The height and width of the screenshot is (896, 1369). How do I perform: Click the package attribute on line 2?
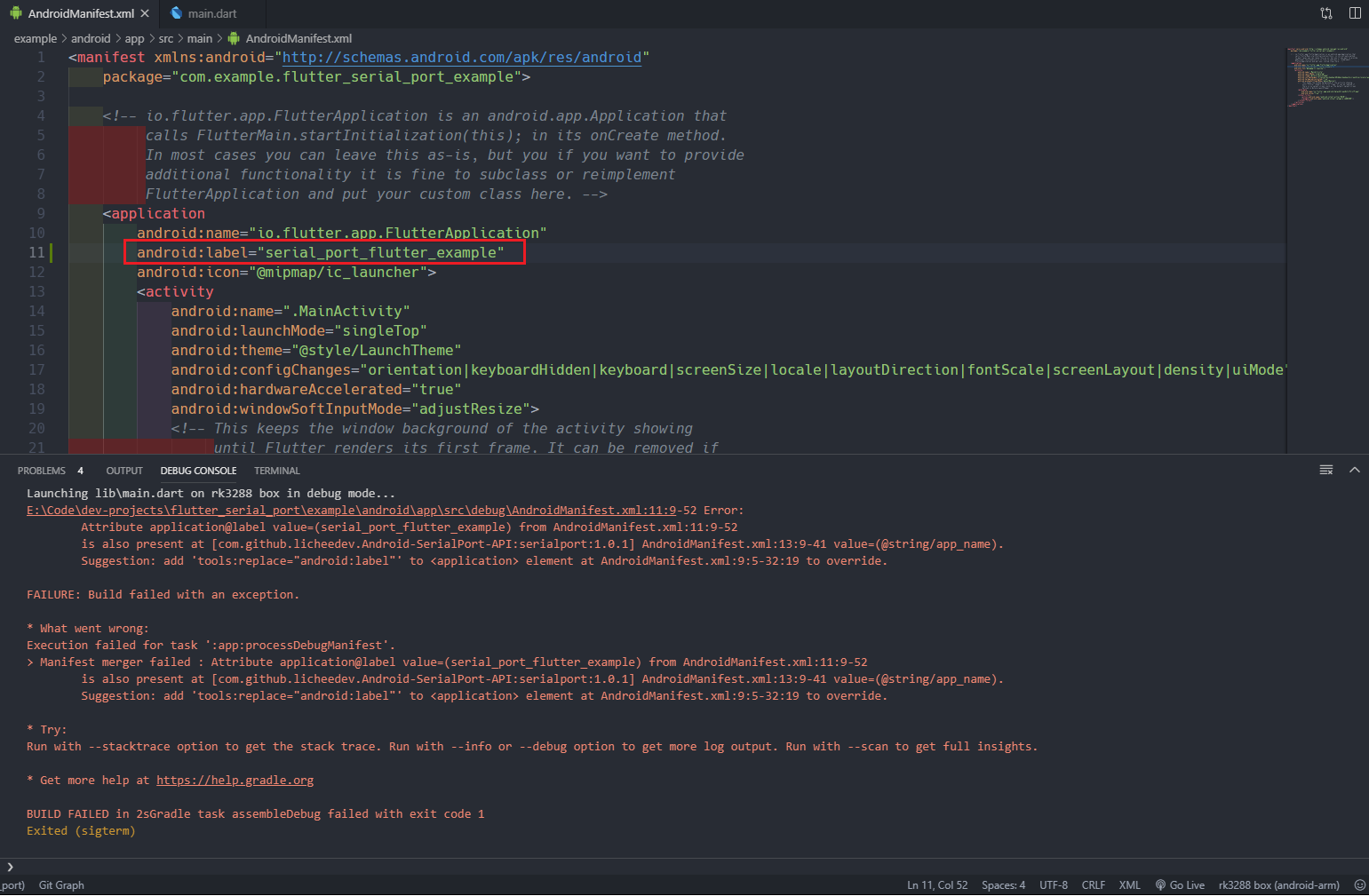click(316, 77)
